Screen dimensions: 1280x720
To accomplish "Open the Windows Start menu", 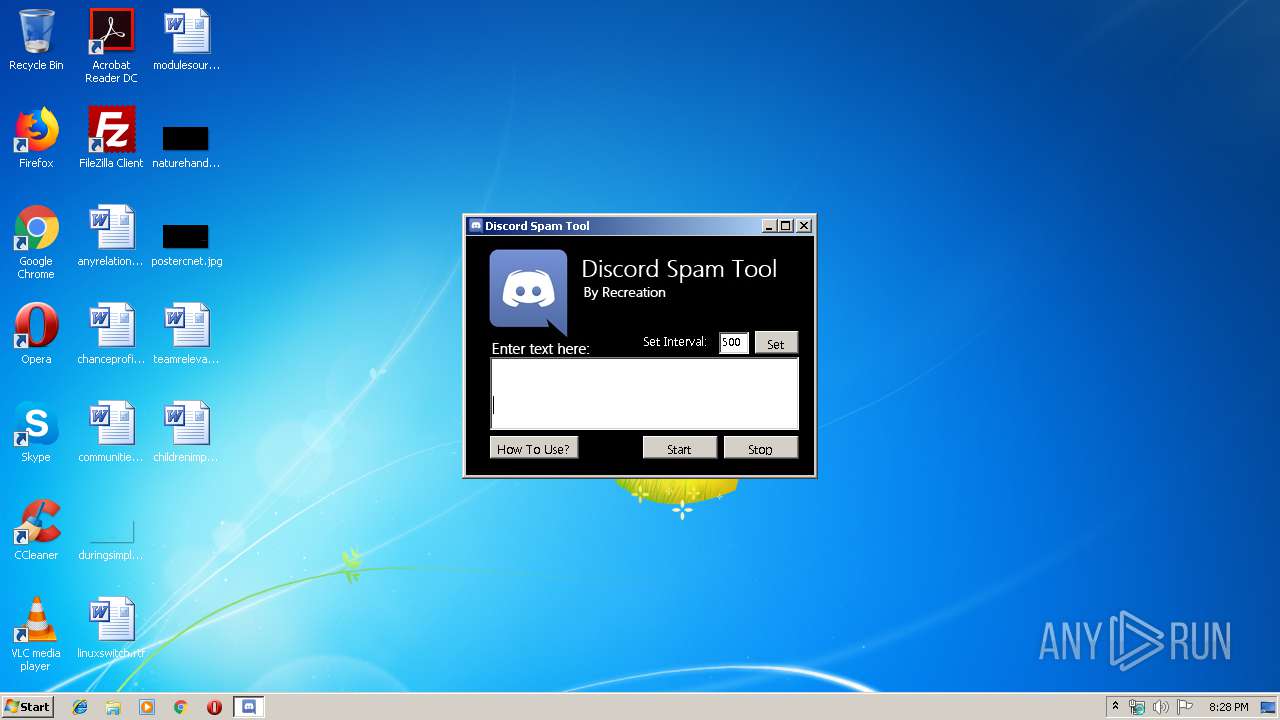I will [x=27, y=707].
